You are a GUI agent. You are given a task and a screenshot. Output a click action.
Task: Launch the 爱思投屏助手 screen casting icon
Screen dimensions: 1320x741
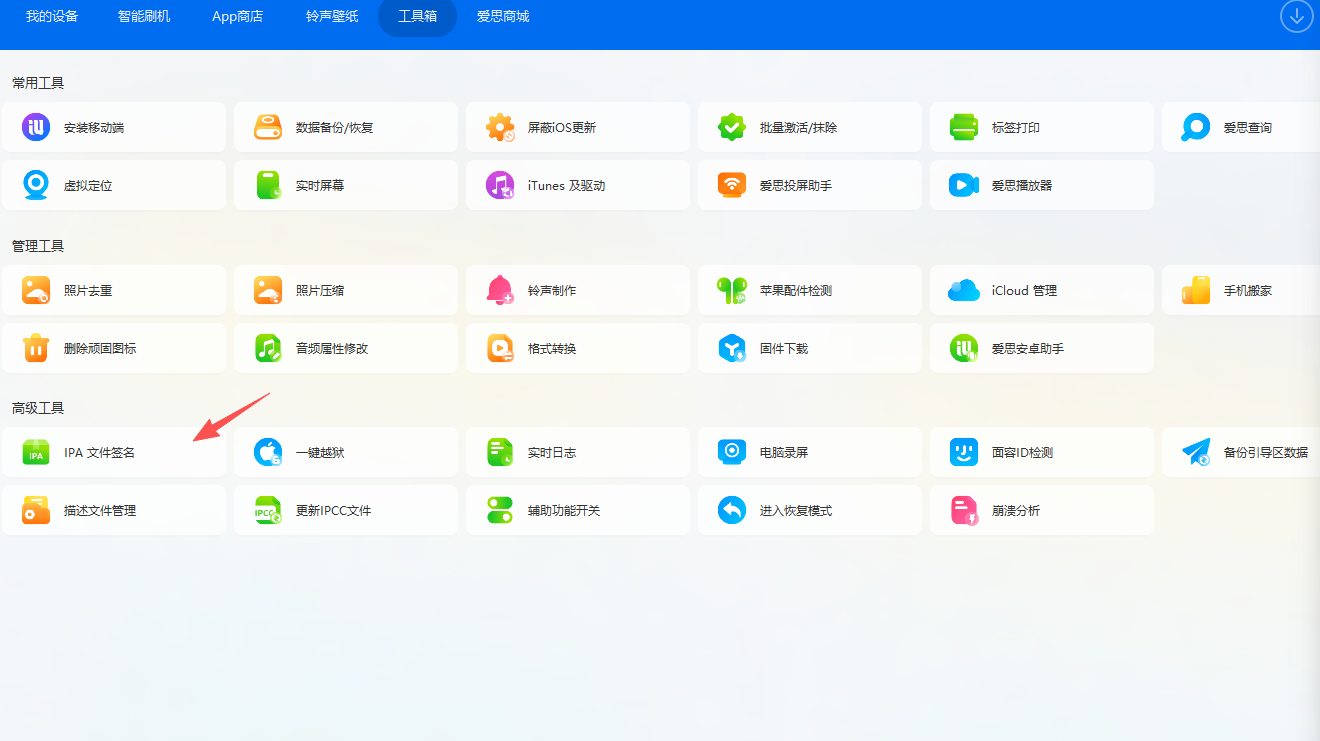[x=732, y=186]
